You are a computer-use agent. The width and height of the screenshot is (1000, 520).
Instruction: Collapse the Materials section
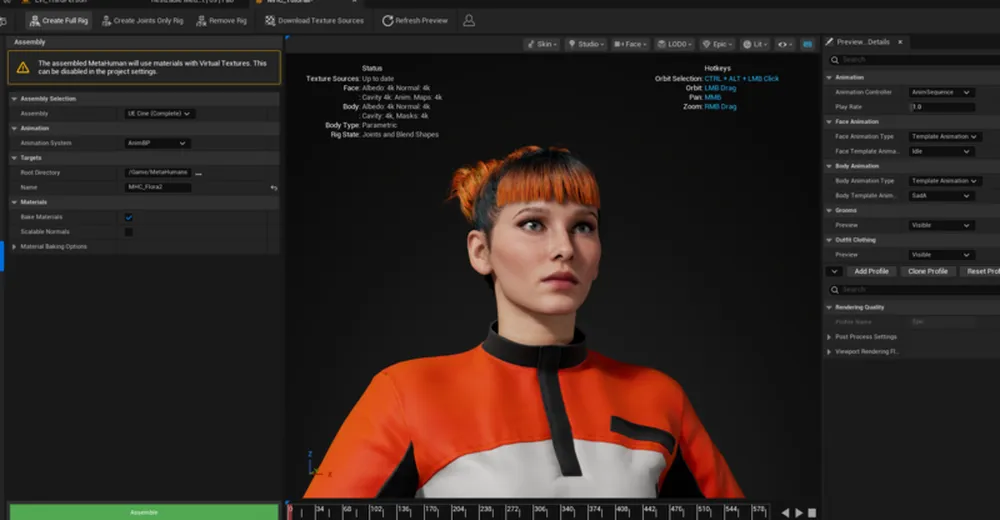tap(14, 202)
